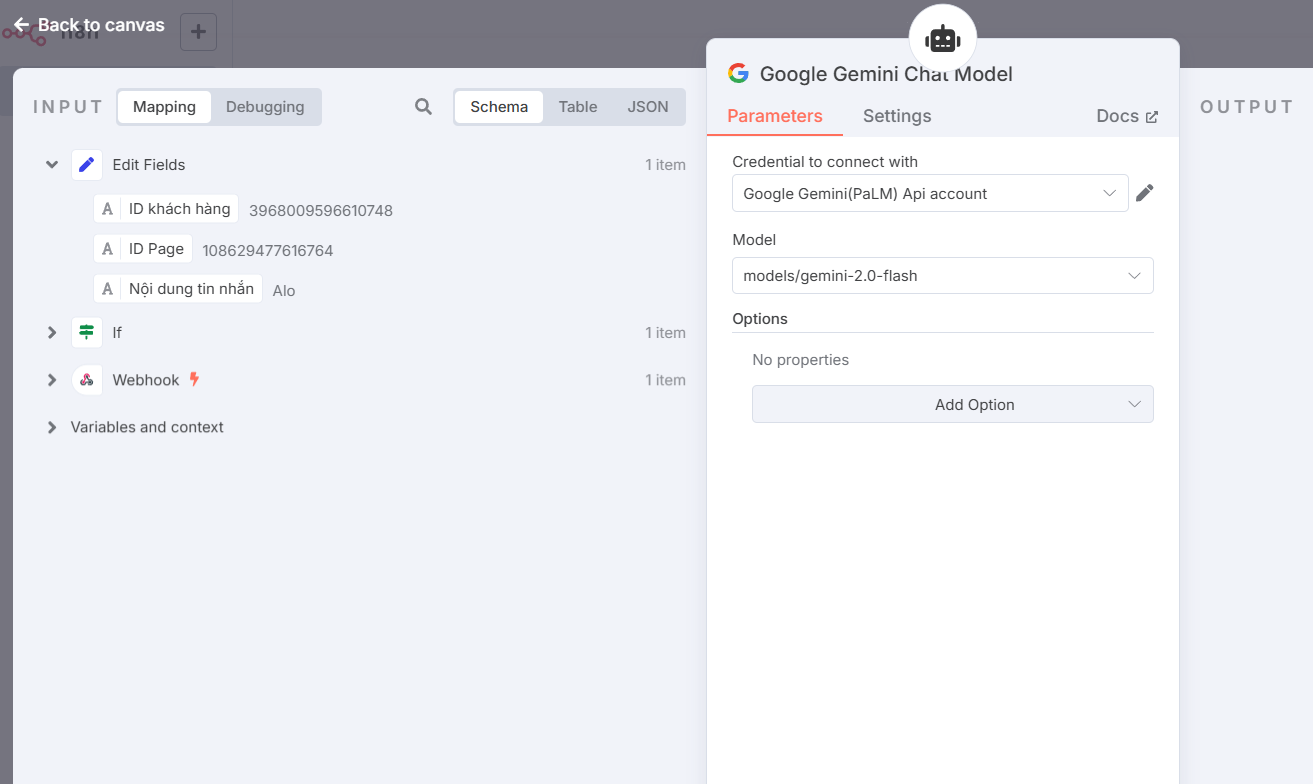Click the plus button in top bar

198,32
